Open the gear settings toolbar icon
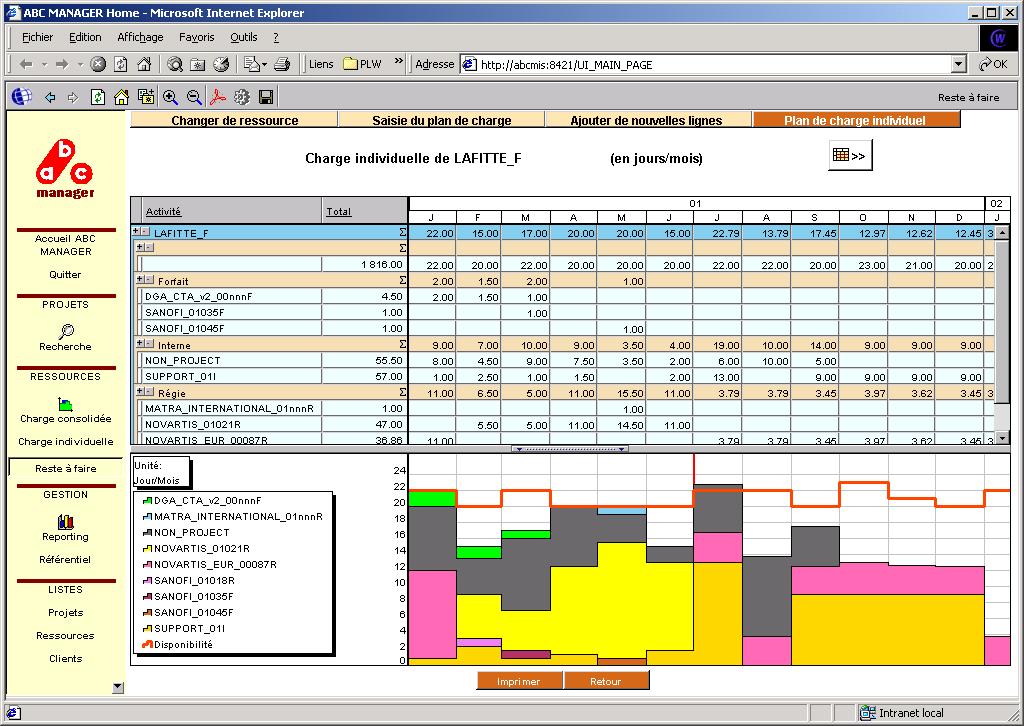 [242, 97]
